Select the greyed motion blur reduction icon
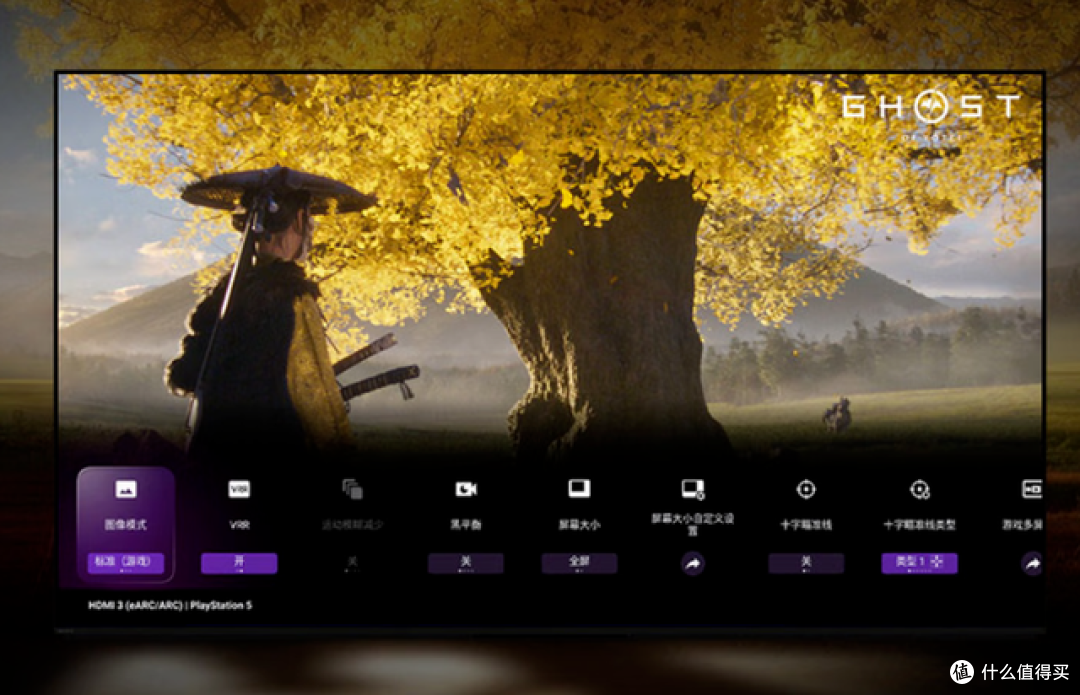The width and height of the screenshot is (1080, 695). point(352,489)
